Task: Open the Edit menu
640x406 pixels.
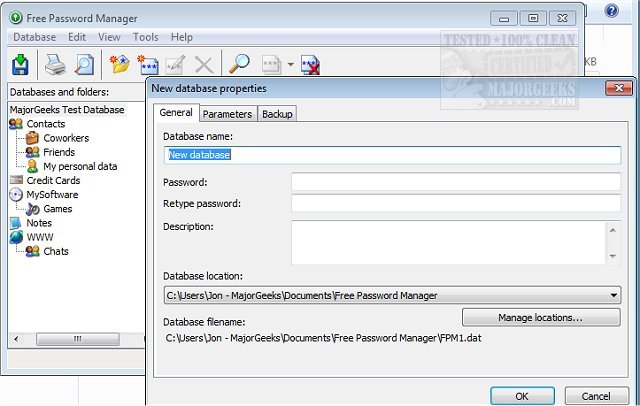Action: [77, 37]
